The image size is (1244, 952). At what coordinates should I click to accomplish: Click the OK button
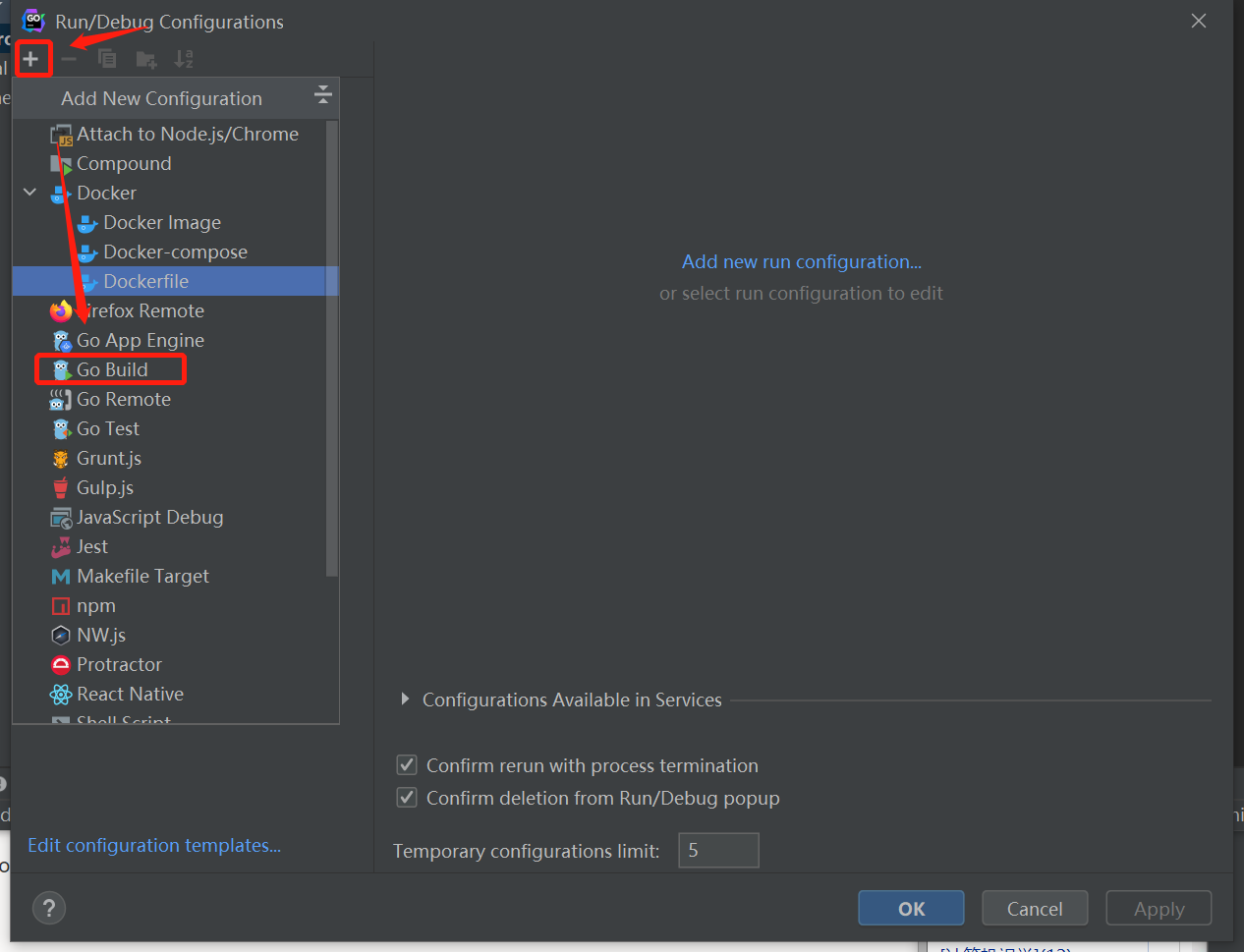point(911,908)
